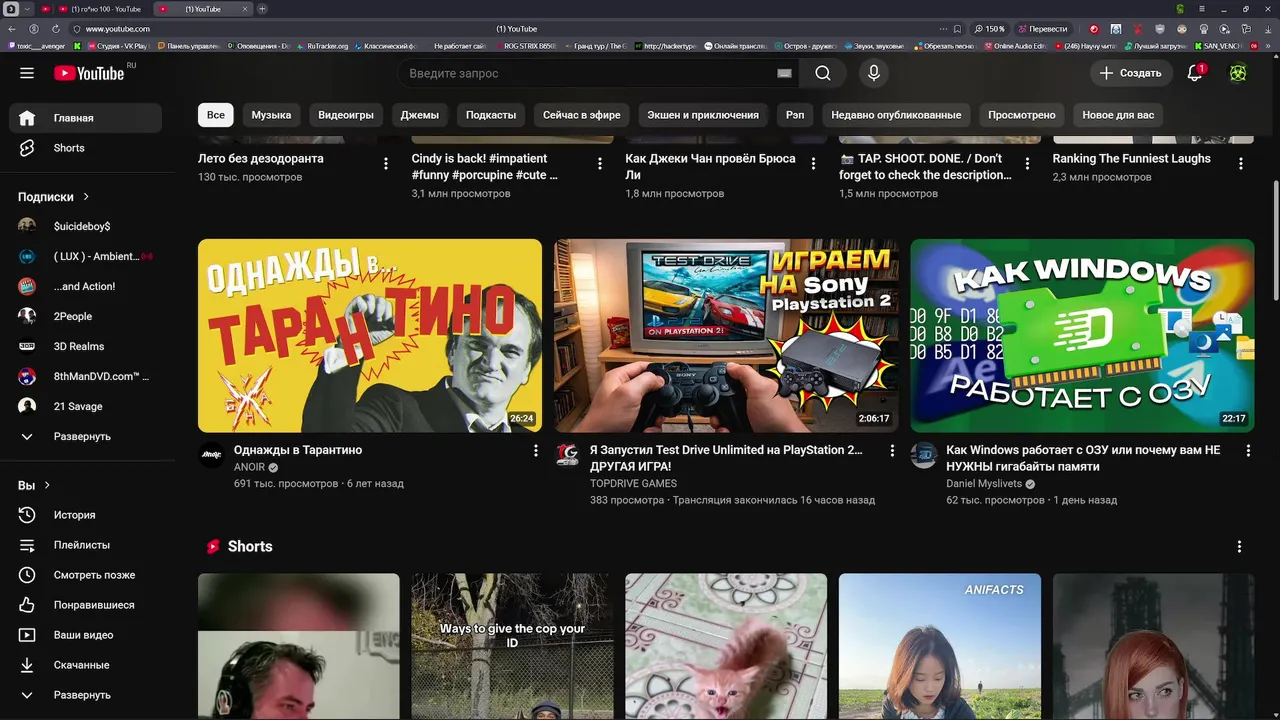The image size is (1280, 720).
Task: Open Ваши видео page
Action: point(85,635)
